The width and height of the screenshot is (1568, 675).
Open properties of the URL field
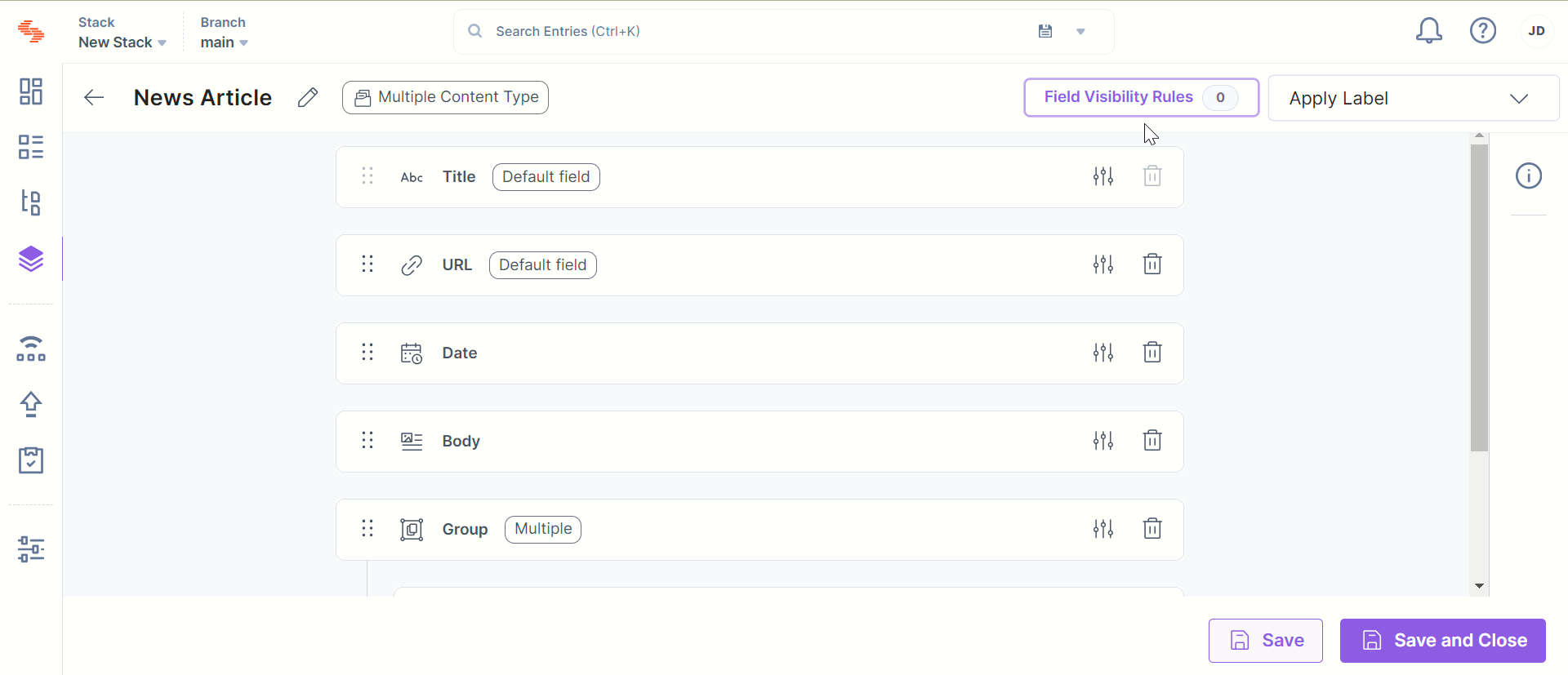[x=1103, y=264]
